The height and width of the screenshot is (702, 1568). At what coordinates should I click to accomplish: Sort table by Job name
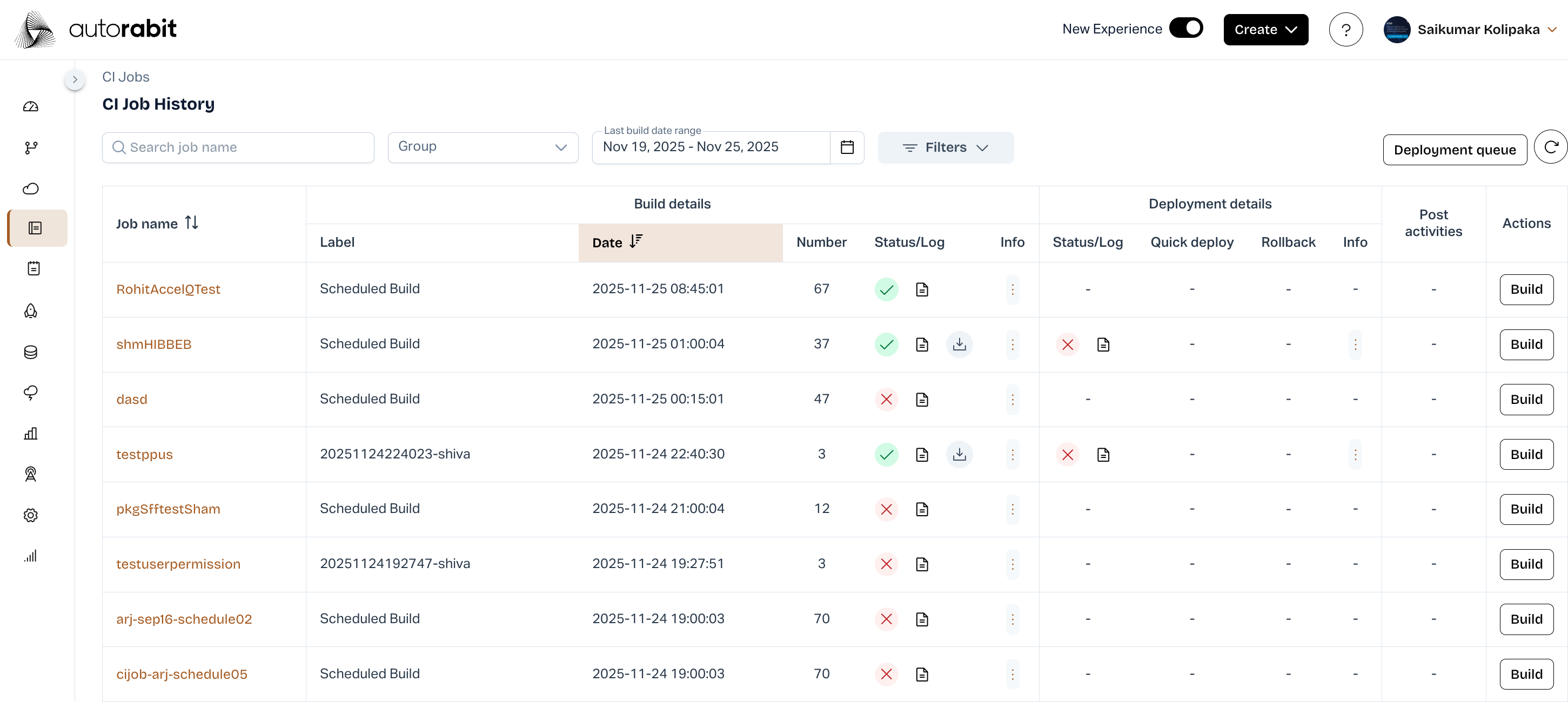(x=191, y=222)
